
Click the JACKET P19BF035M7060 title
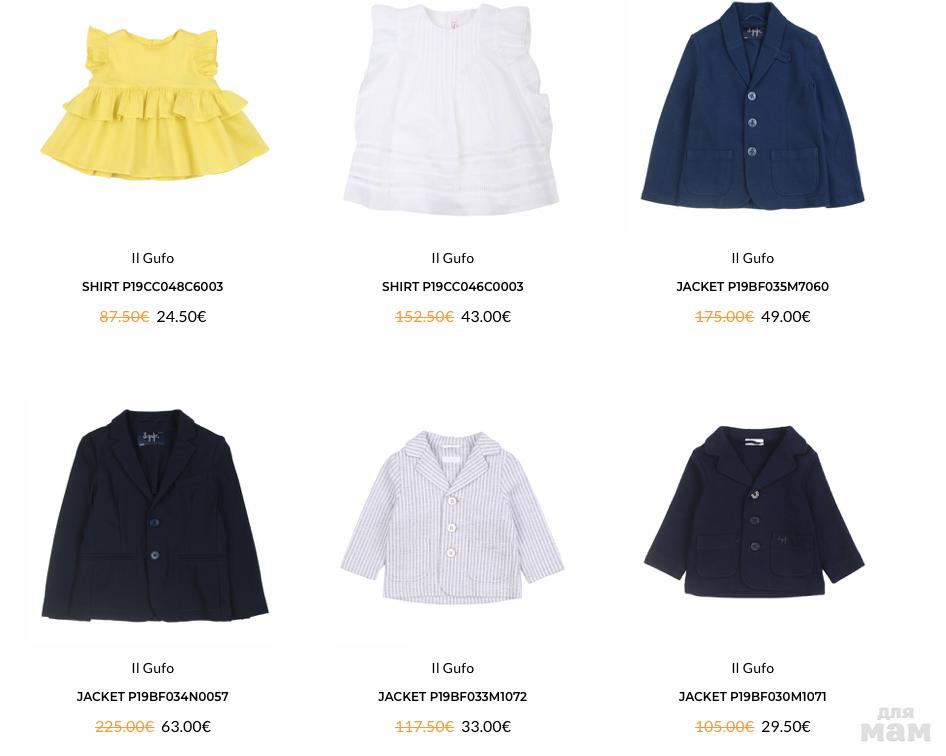[x=752, y=287]
